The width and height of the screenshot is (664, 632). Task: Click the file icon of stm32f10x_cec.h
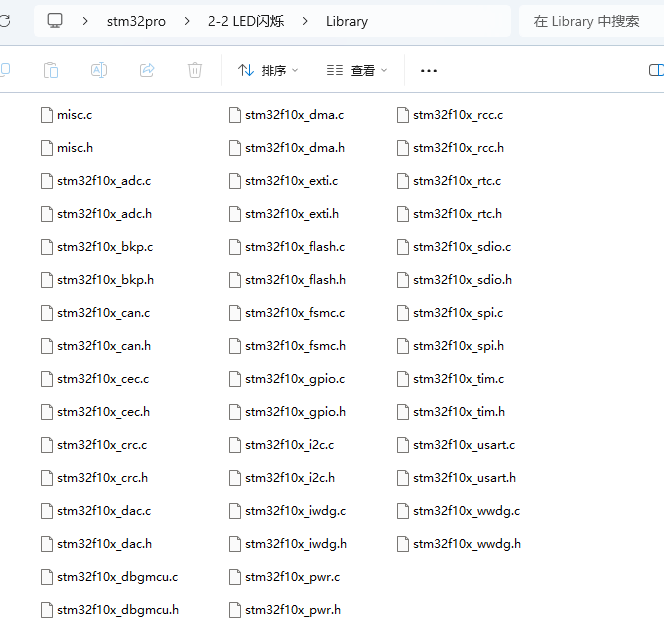coord(47,412)
